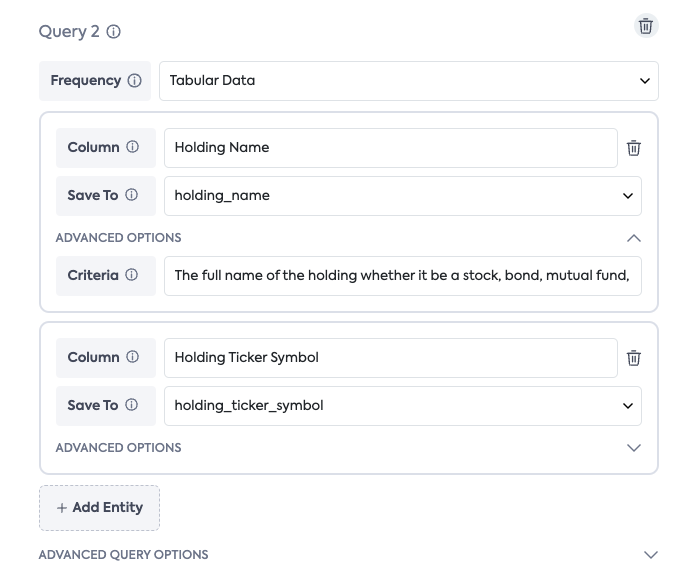Click info icon beside first Column label
Viewport: 699px width, 578px height.
coord(132,147)
